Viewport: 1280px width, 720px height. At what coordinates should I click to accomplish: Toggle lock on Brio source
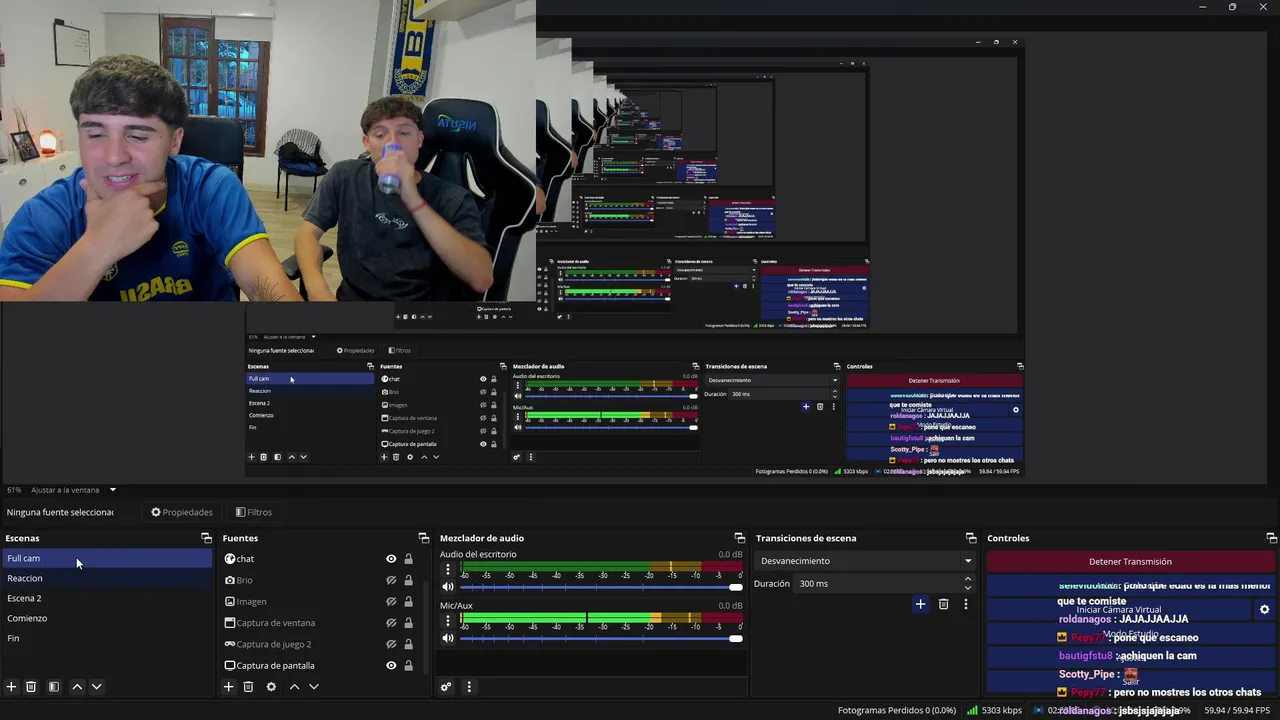point(408,580)
